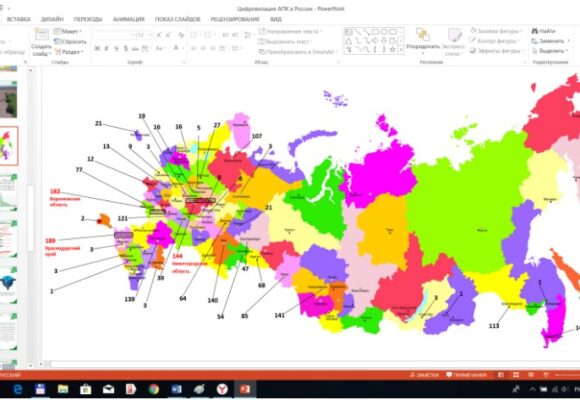Viewport: 580px width, 400px height.
Task: Click the red 182 Воронежская область label
Action: pos(65,198)
